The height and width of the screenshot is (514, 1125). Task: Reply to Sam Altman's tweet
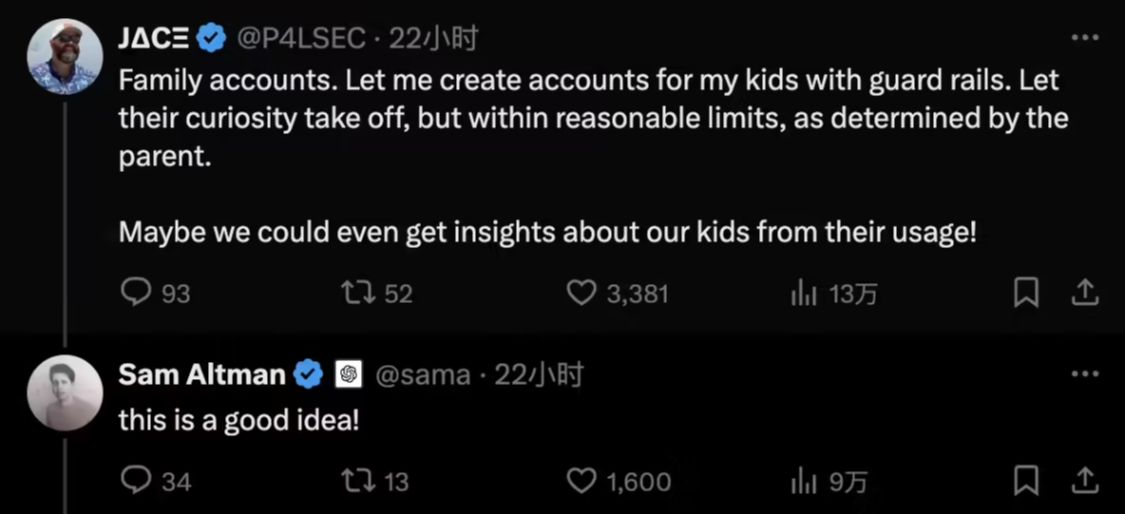pyautogui.click(x=134, y=481)
